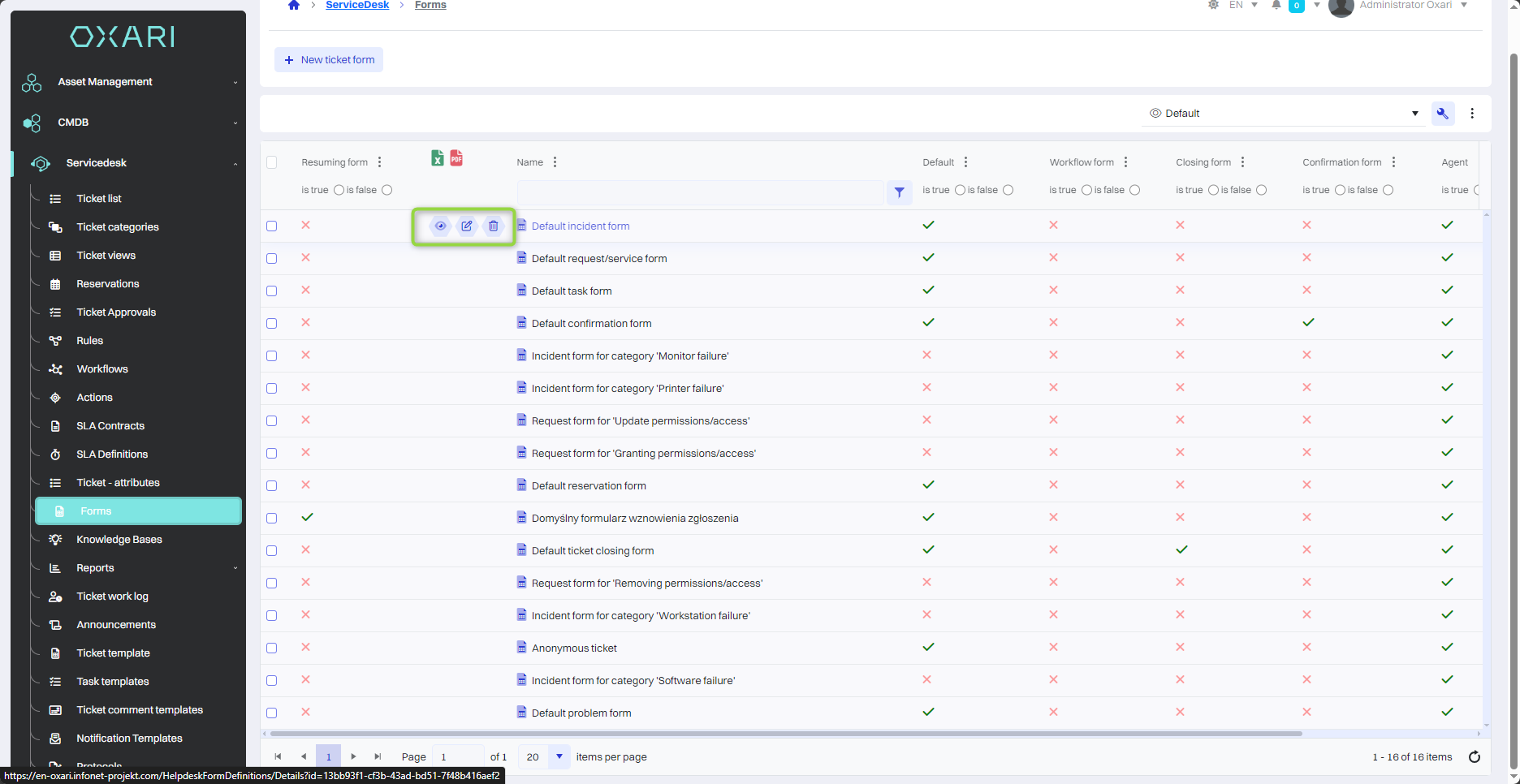Export the list to PDF
The width and height of the screenshot is (1520, 784).
point(456,158)
